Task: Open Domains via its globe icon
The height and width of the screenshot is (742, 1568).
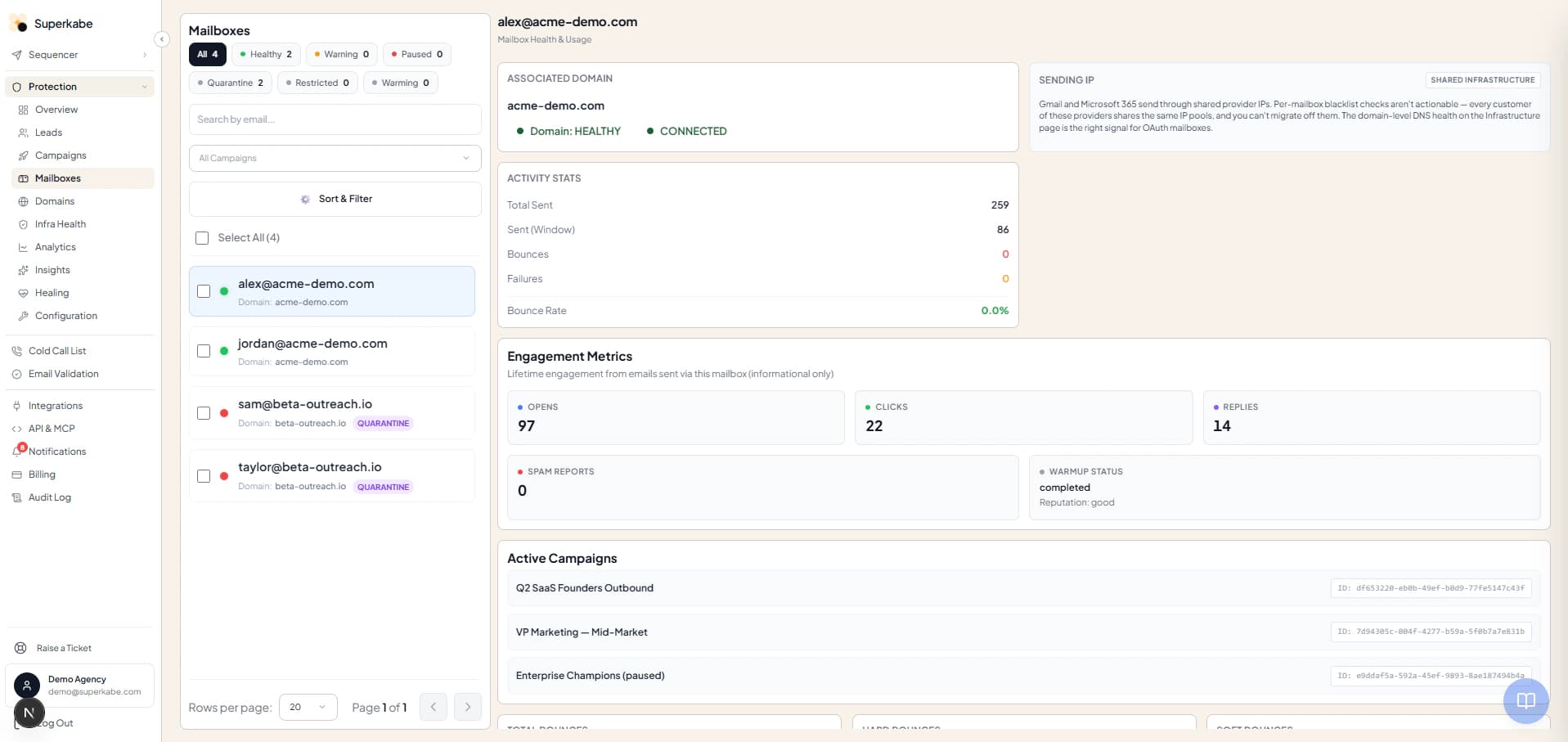Action: coord(24,201)
